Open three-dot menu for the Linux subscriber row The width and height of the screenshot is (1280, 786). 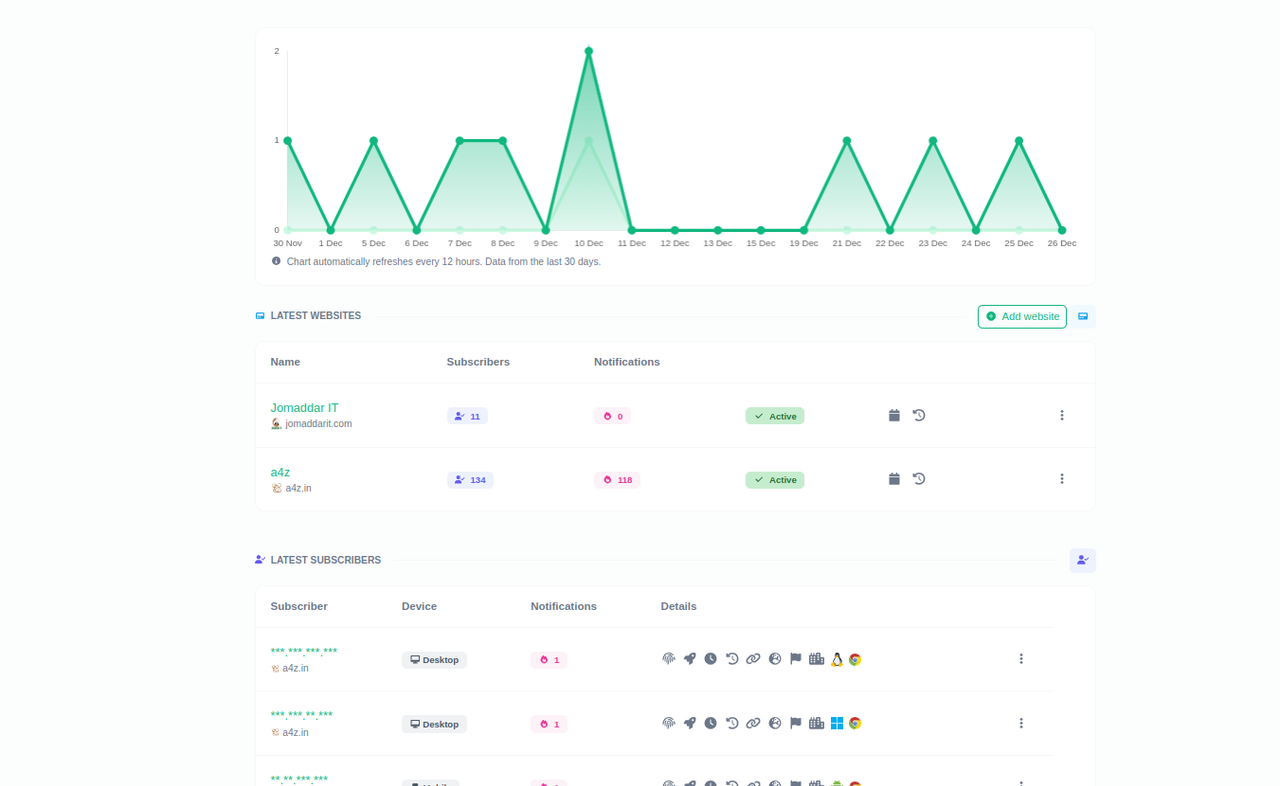[1021, 659]
